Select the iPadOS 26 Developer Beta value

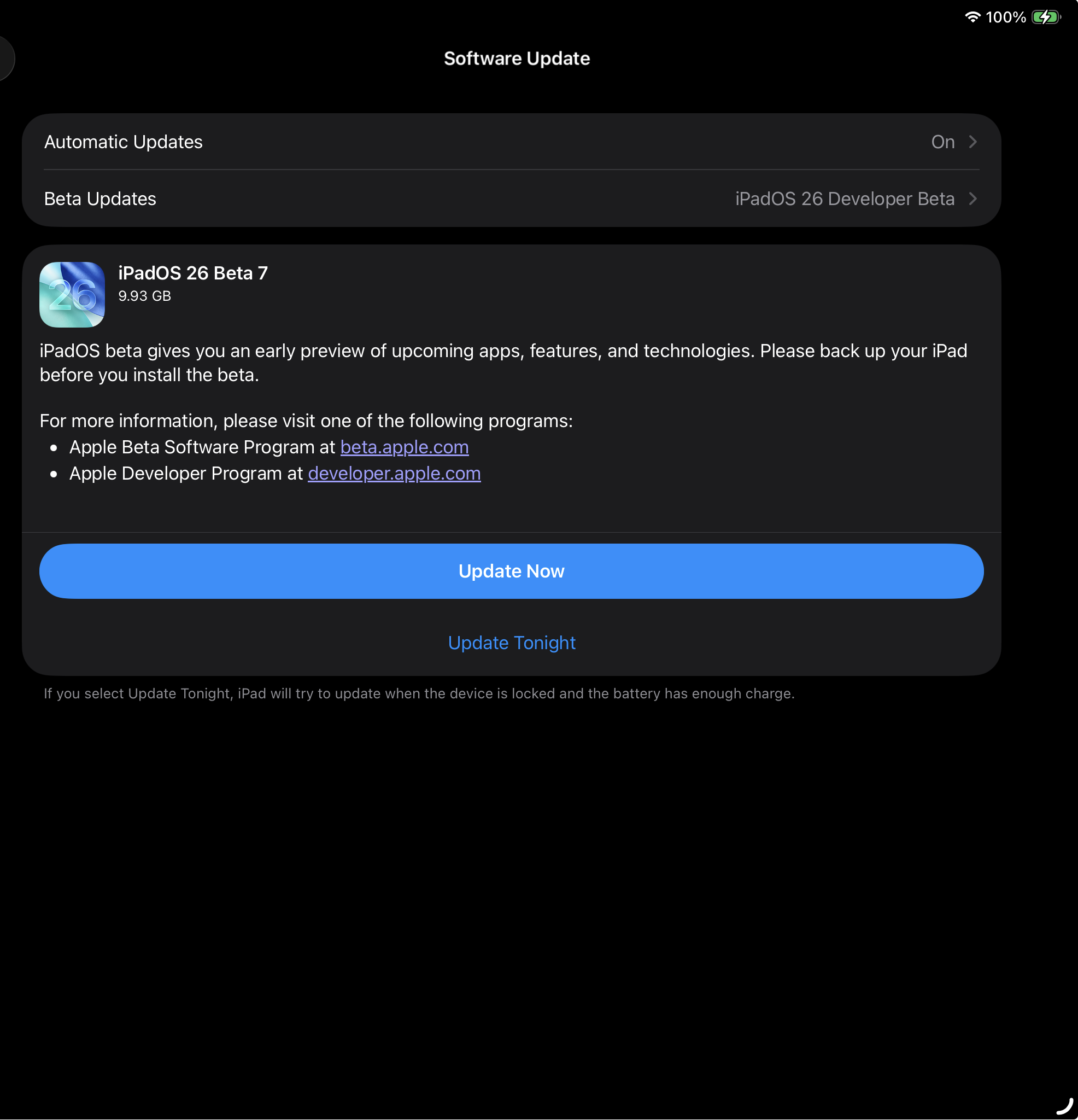pos(845,199)
